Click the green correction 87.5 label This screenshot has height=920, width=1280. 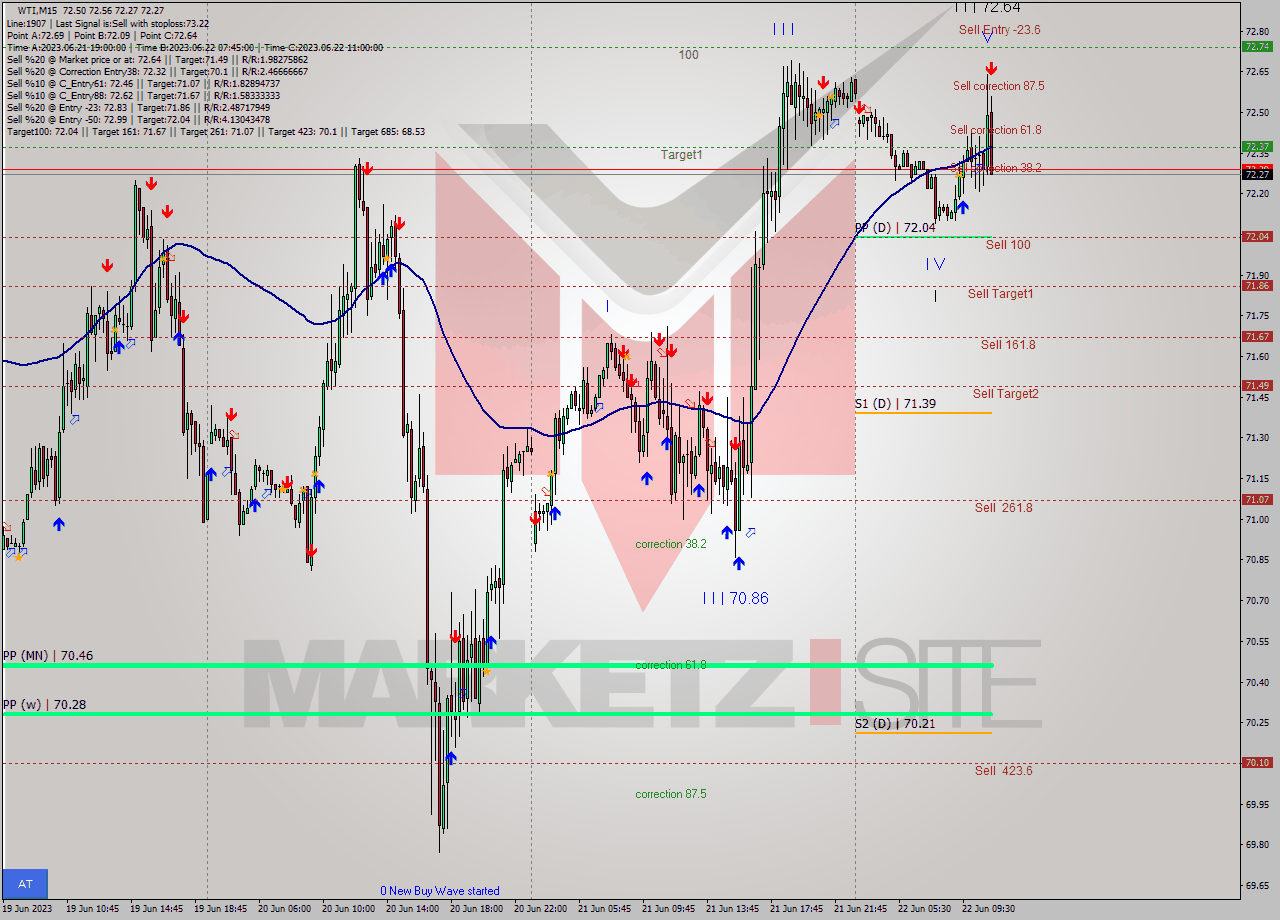coord(671,794)
